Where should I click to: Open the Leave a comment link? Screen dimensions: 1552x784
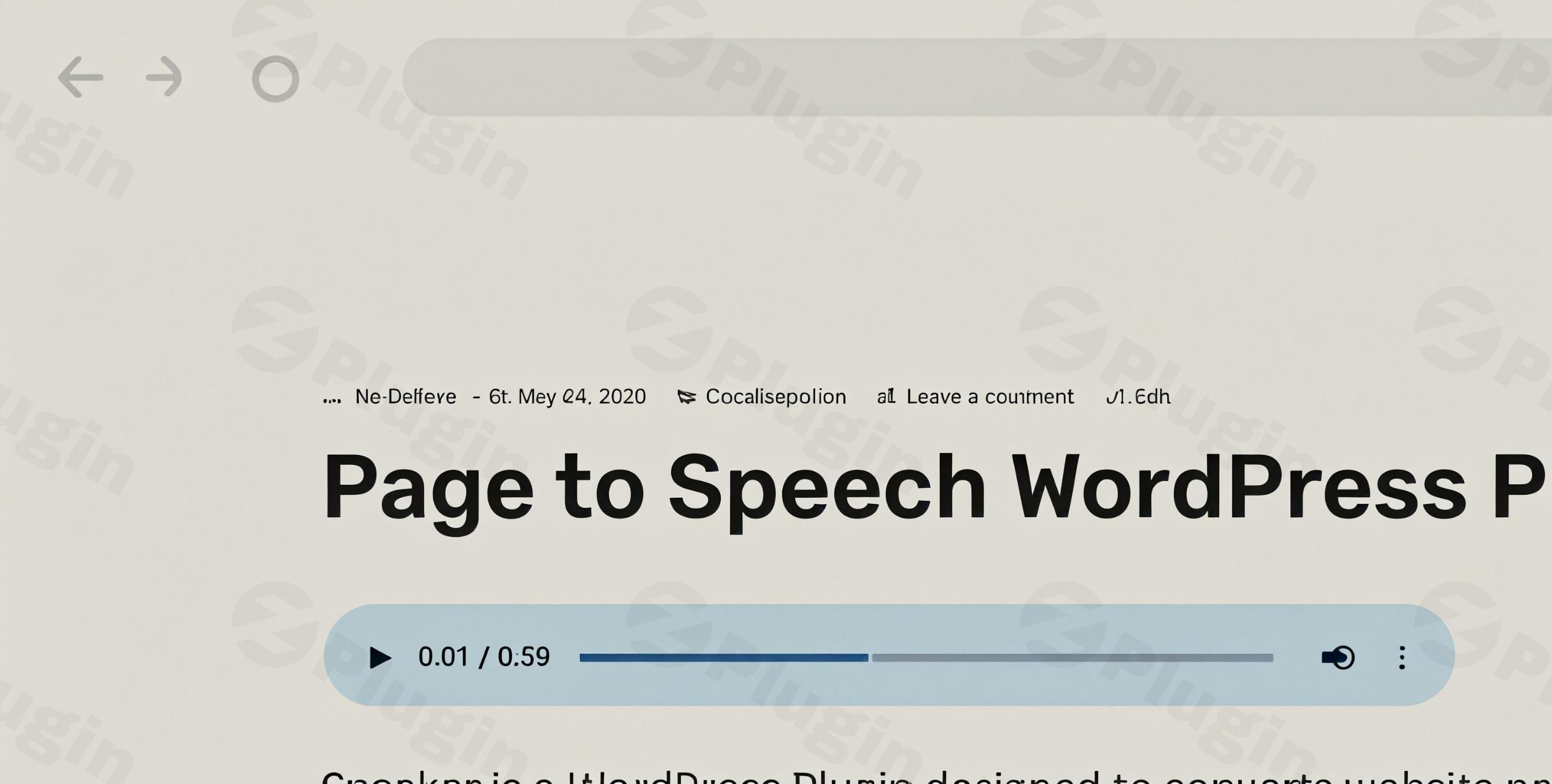click(x=990, y=396)
